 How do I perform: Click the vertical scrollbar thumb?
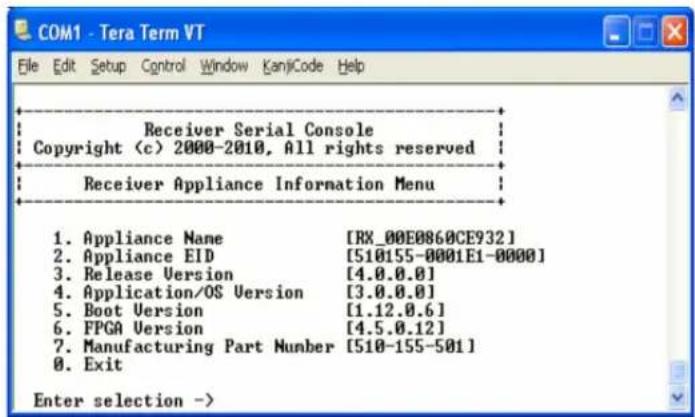point(677,372)
